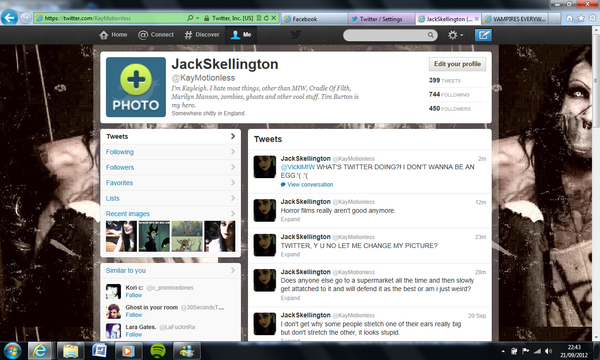Image resolution: width=600 pixels, height=360 pixels.
Task: Open Twitter settings gear dropdown
Action: [x=455, y=35]
